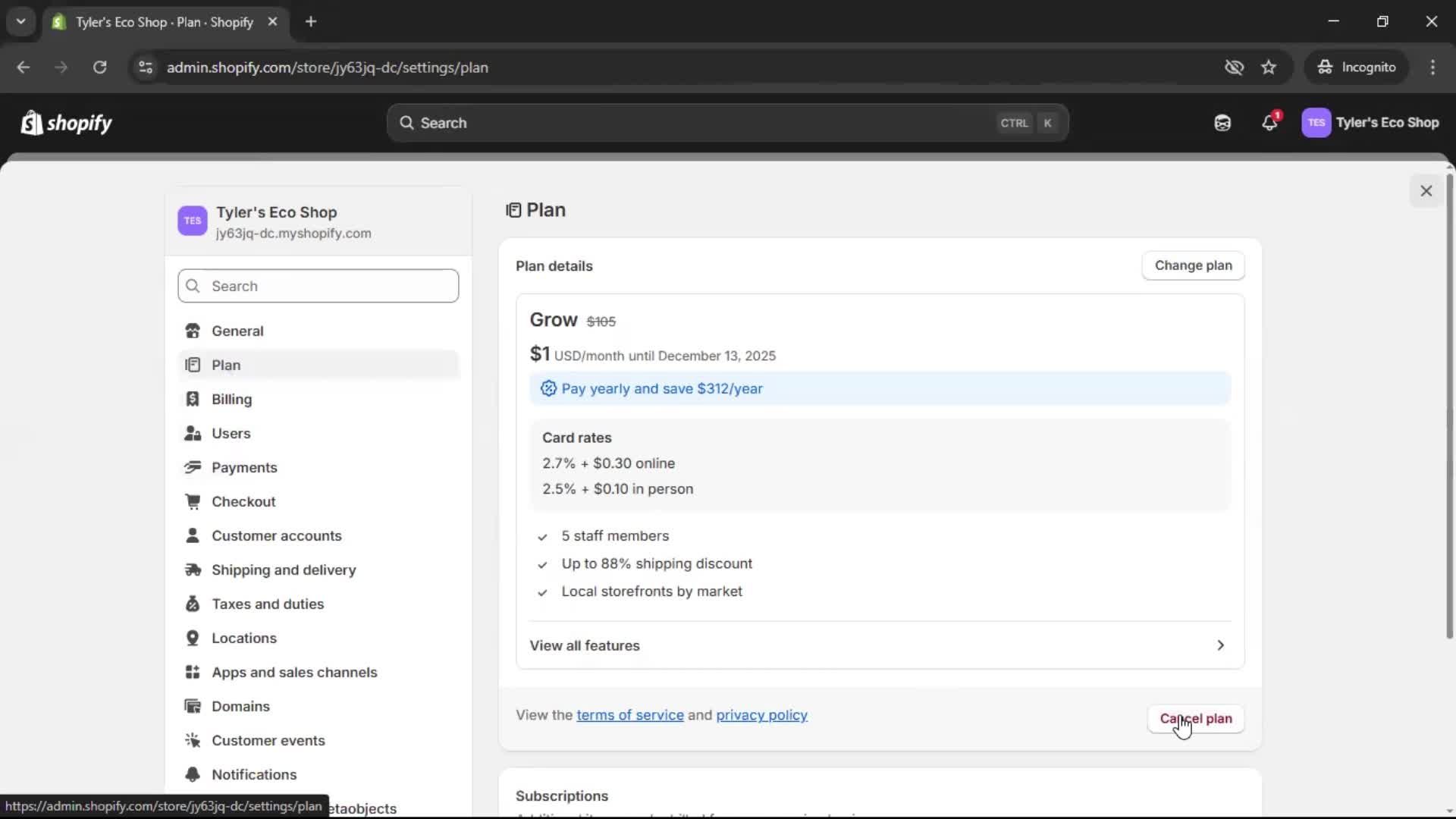Click the Incognito indicator
1456x819 pixels.
(1357, 67)
